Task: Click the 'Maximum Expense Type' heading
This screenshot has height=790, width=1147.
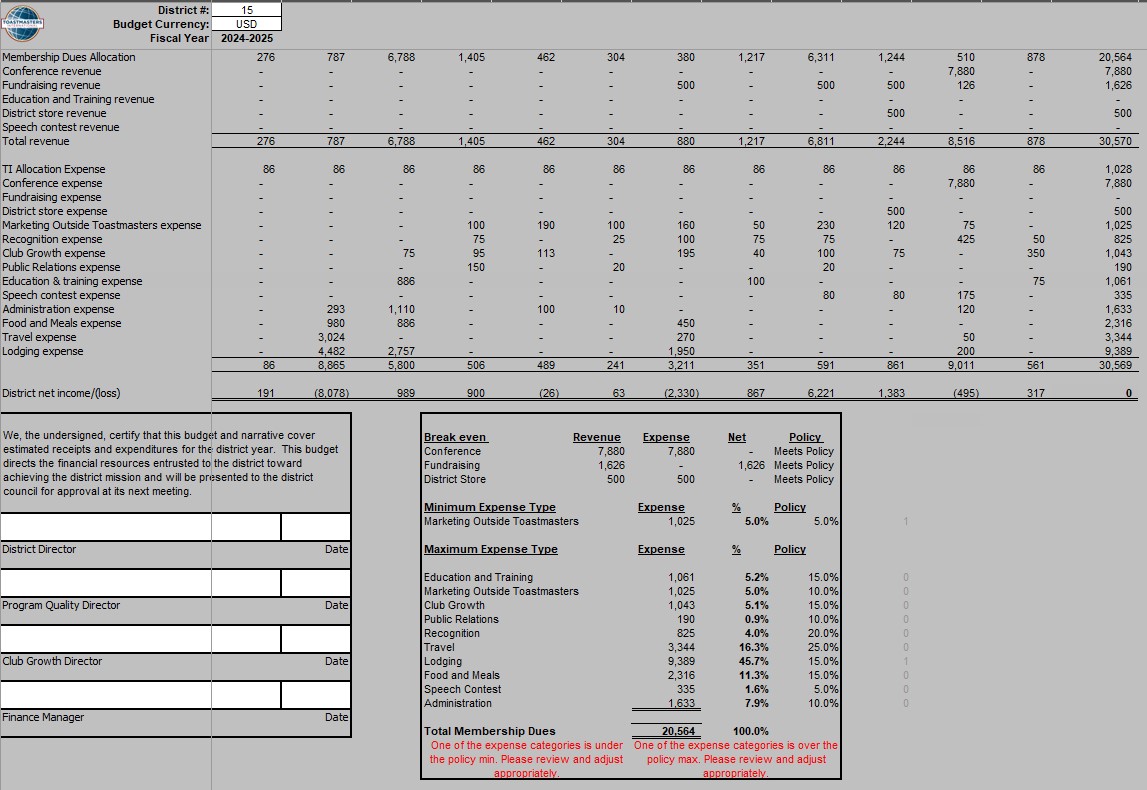Action: pos(490,549)
